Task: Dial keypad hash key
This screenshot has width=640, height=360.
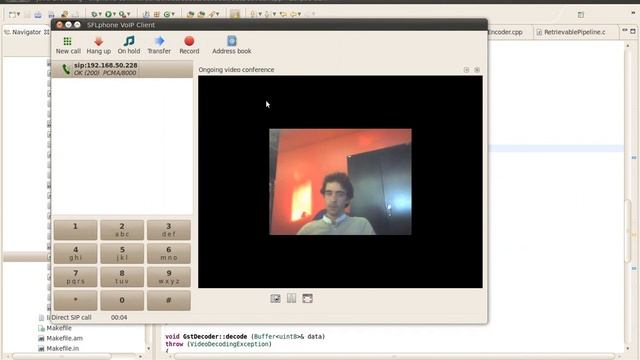Action: point(169,300)
